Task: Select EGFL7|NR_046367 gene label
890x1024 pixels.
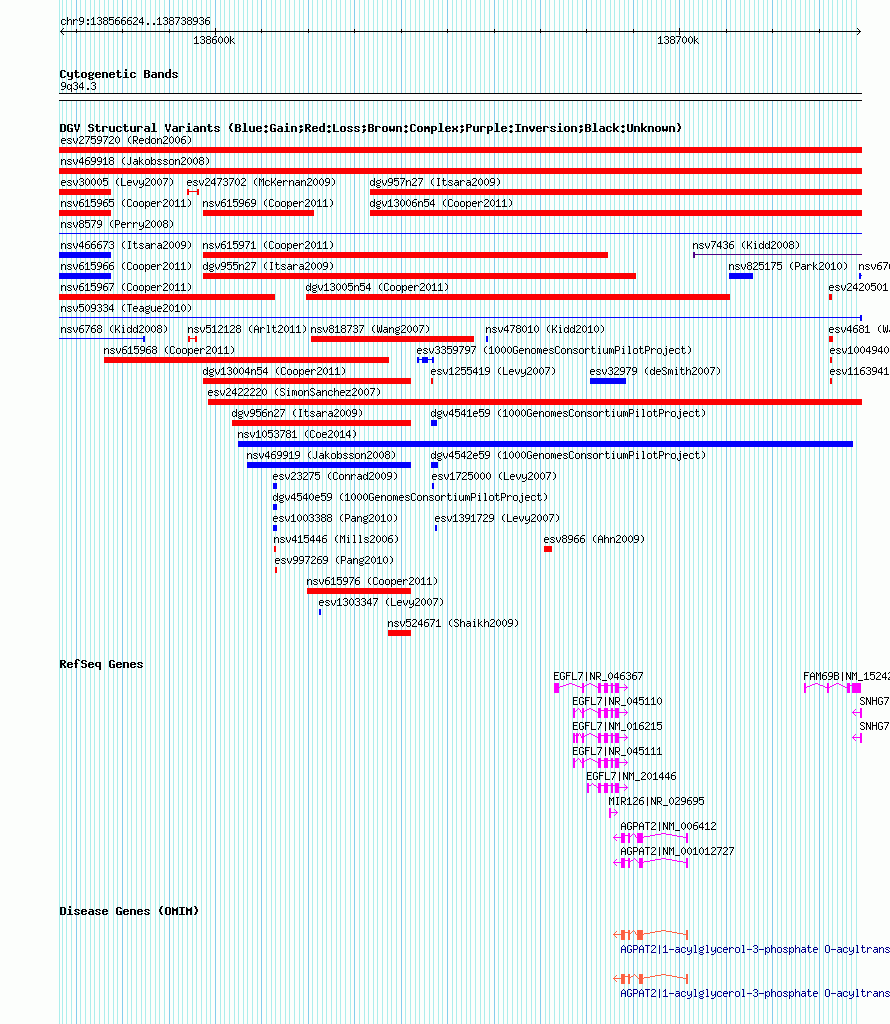Action: point(598,676)
